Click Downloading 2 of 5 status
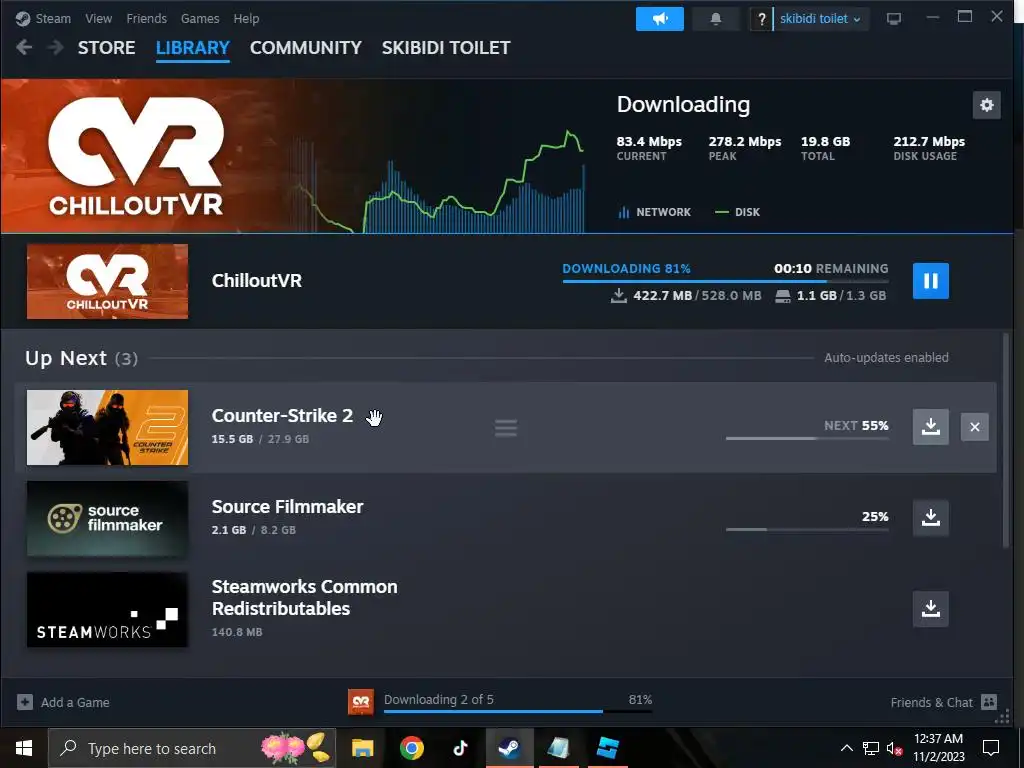The width and height of the screenshot is (1024, 768). click(439, 699)
